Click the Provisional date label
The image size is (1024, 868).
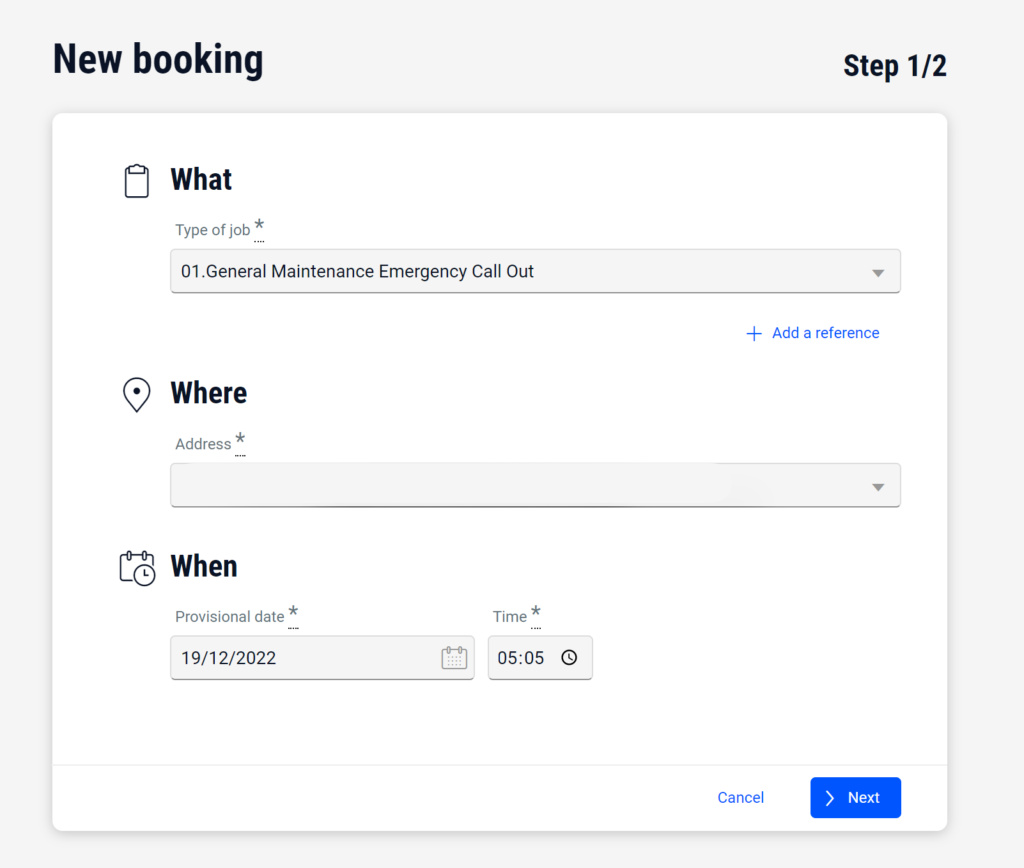tap(229, 617)
